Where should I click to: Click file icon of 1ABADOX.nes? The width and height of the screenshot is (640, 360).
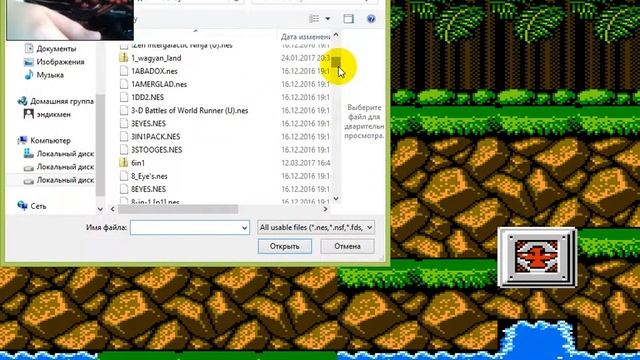pos(124,71)
